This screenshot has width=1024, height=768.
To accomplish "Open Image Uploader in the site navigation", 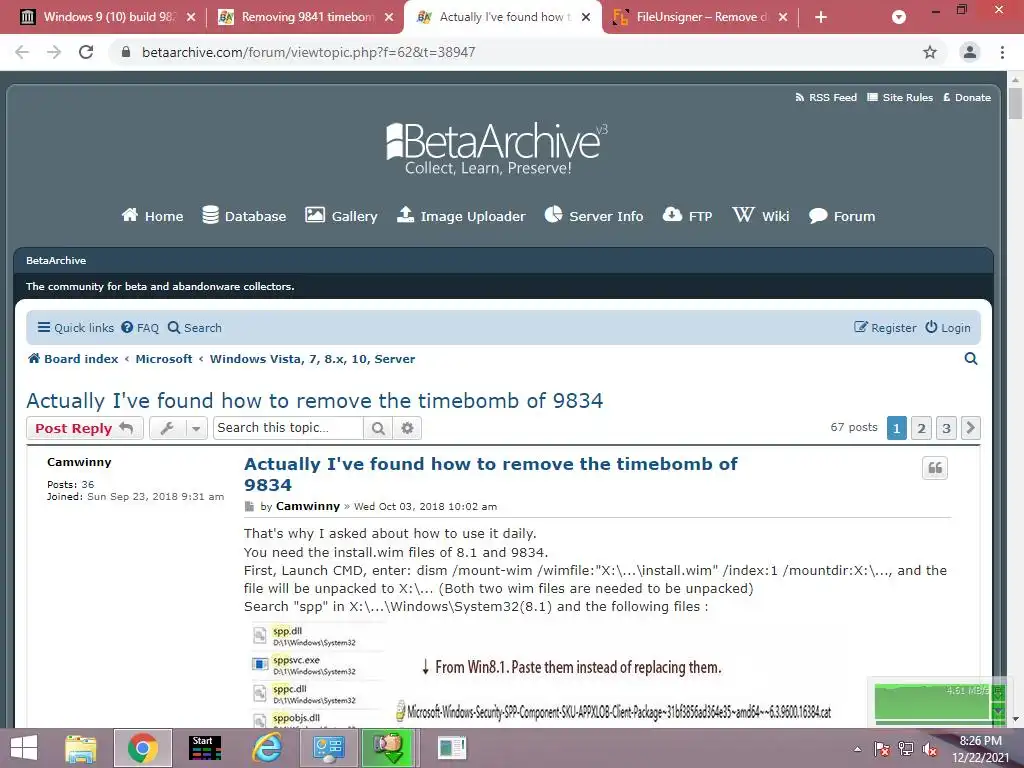I will 461,216.
